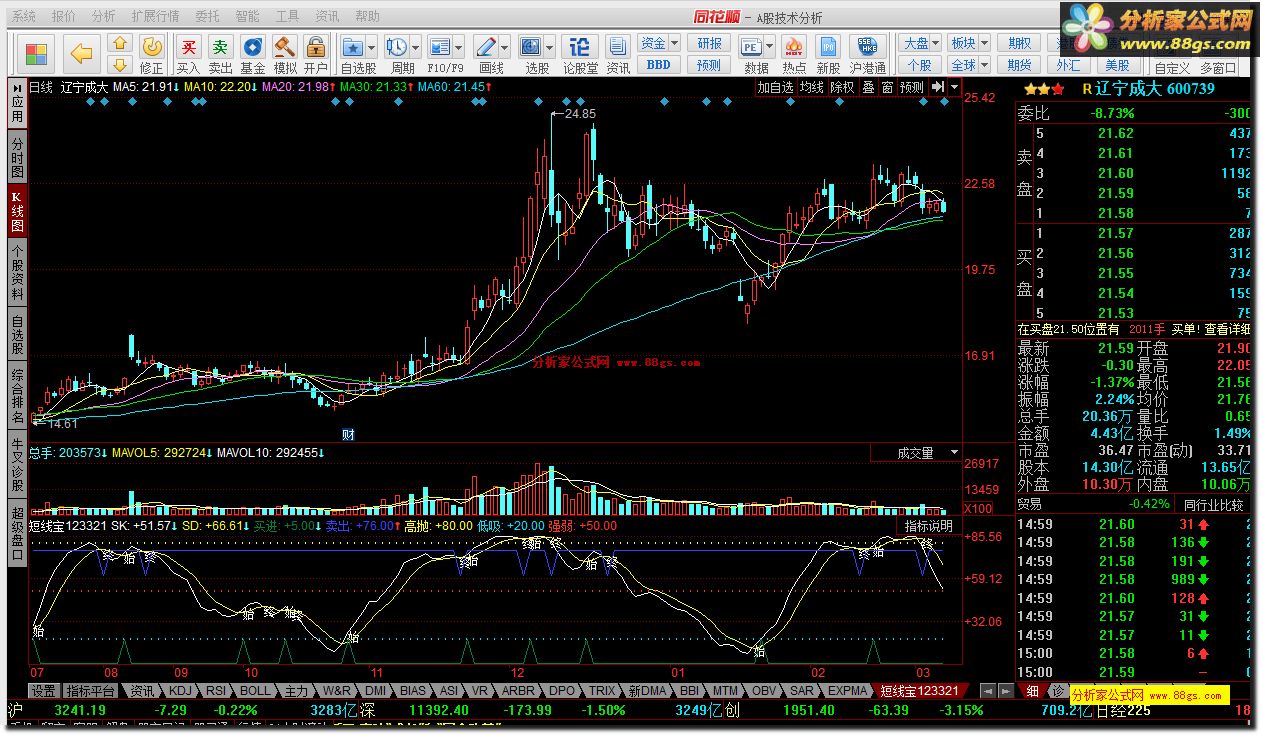The image size is (1262, 735).
Task: Expand the 周期 period dropdown arrow
Action: [415, 47]
